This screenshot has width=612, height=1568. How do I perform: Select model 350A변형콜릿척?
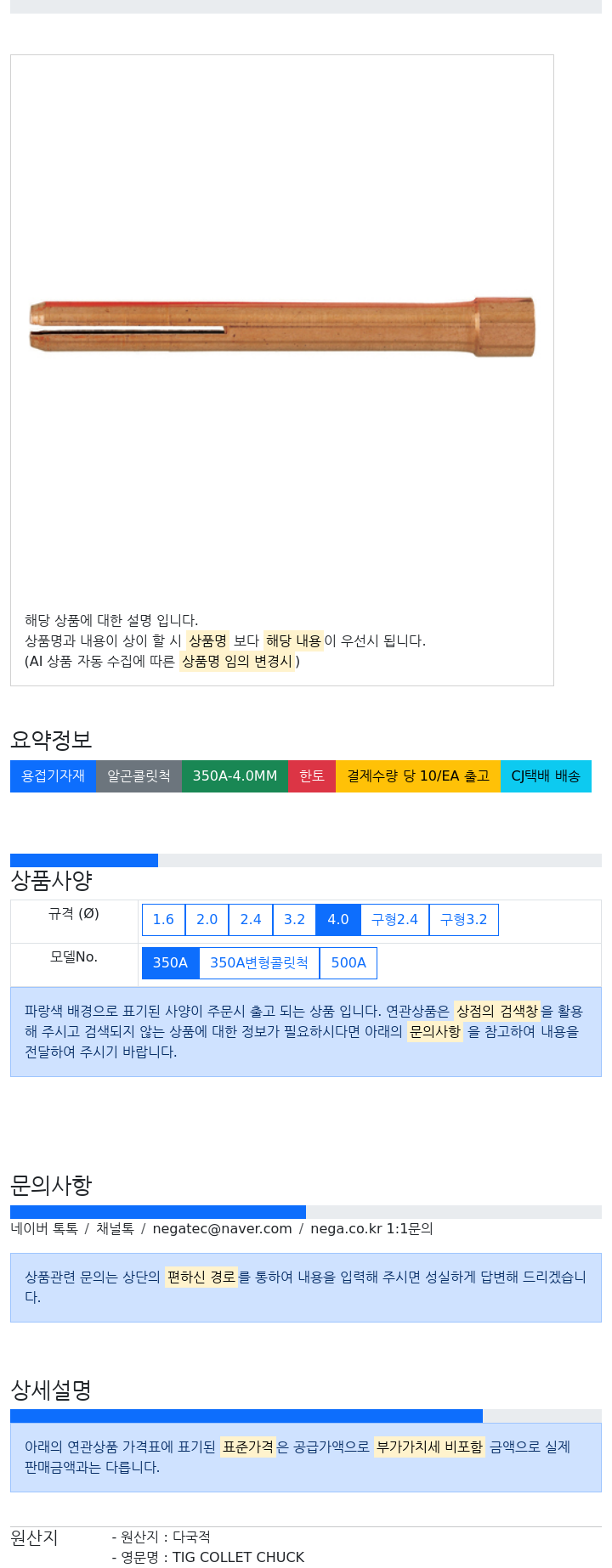(x=259, y=962)
